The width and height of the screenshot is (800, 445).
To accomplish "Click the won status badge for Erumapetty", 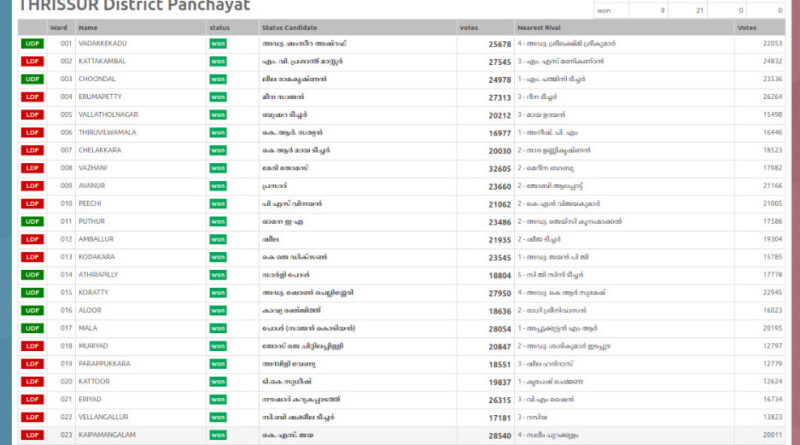I will 217,97.
